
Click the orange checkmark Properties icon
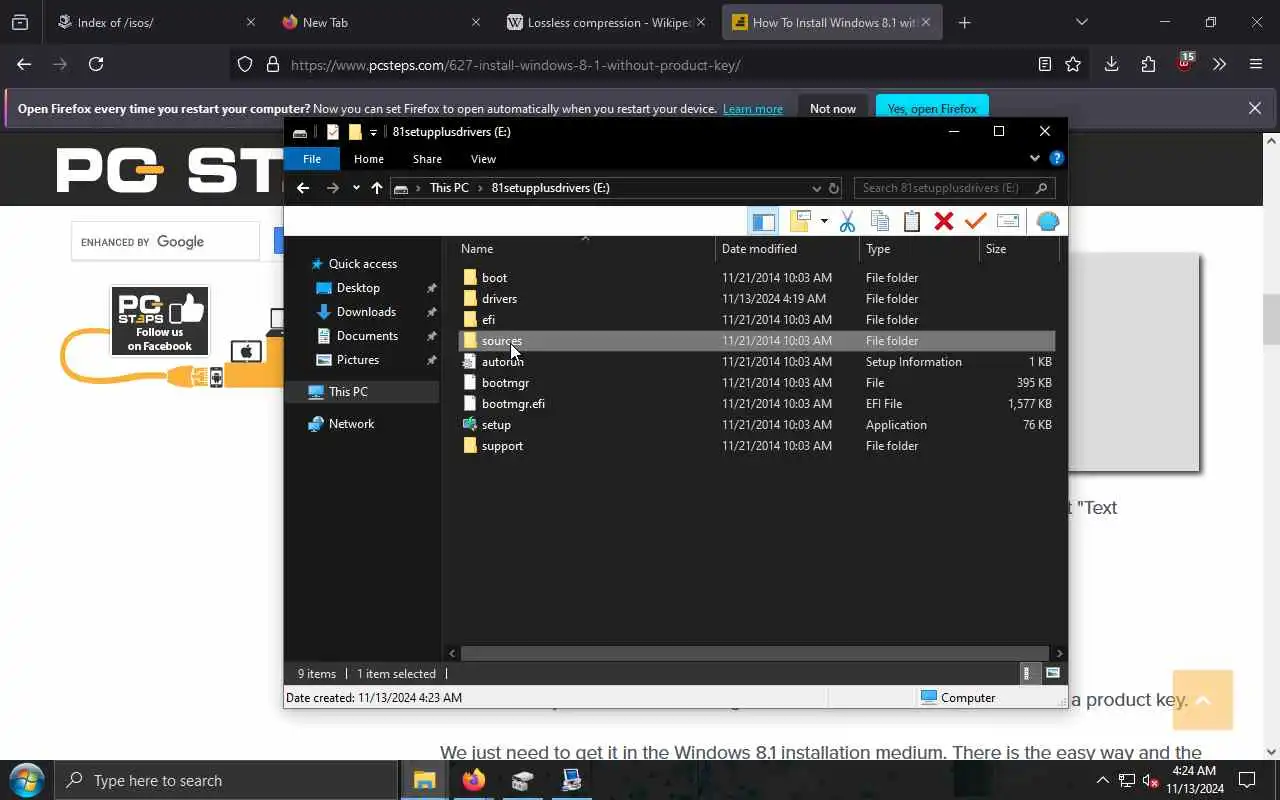(976, 221)
